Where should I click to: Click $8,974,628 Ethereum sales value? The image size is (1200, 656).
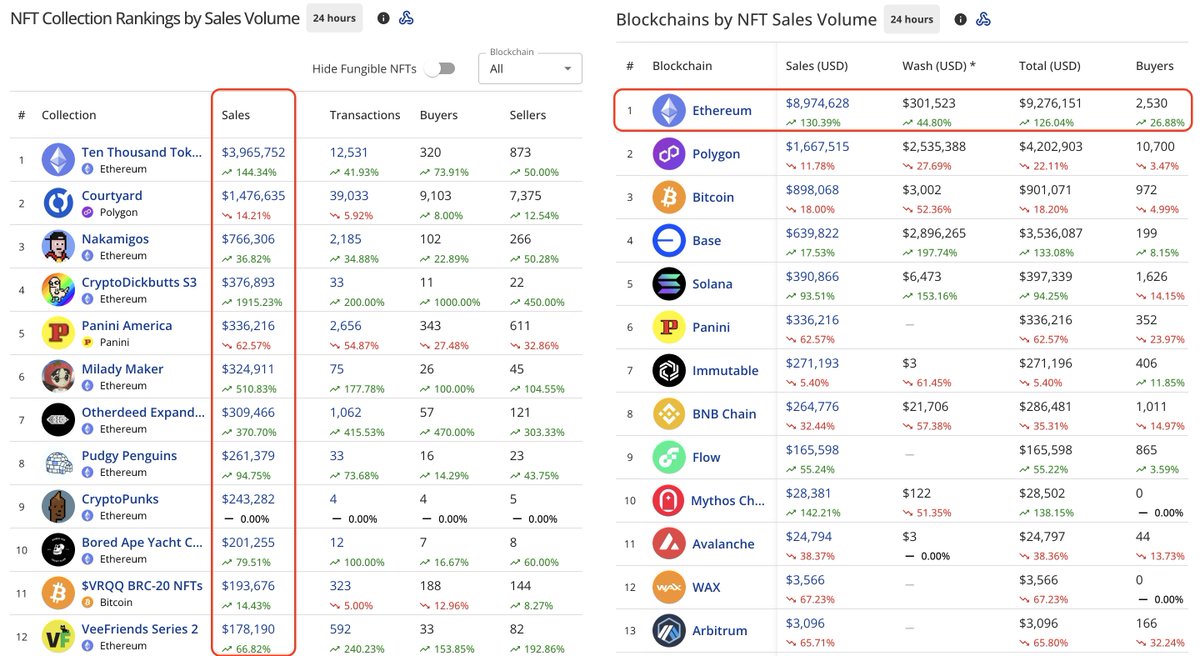(817, 103)
